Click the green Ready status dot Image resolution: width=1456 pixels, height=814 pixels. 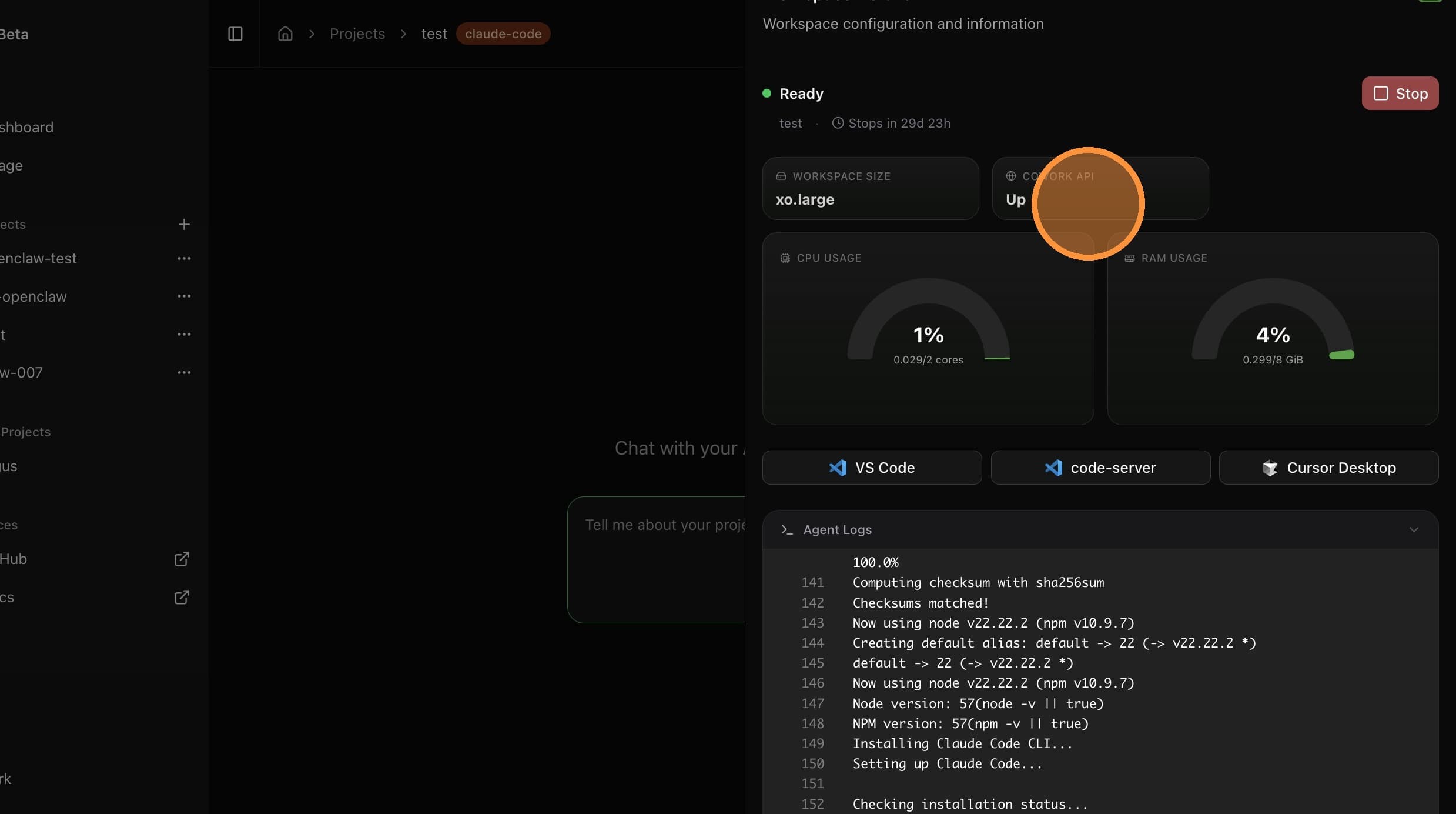(x=767, y=93)
